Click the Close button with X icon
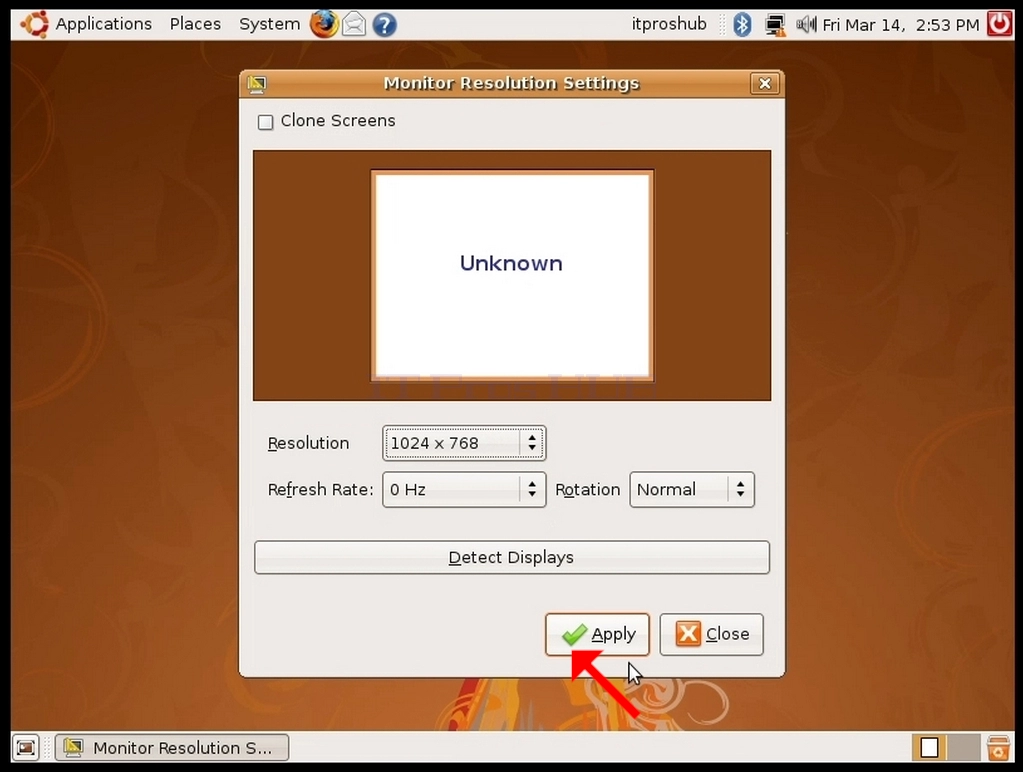Screen dimensions: 1023x772 pyautogui.click(x=711, y=634)
